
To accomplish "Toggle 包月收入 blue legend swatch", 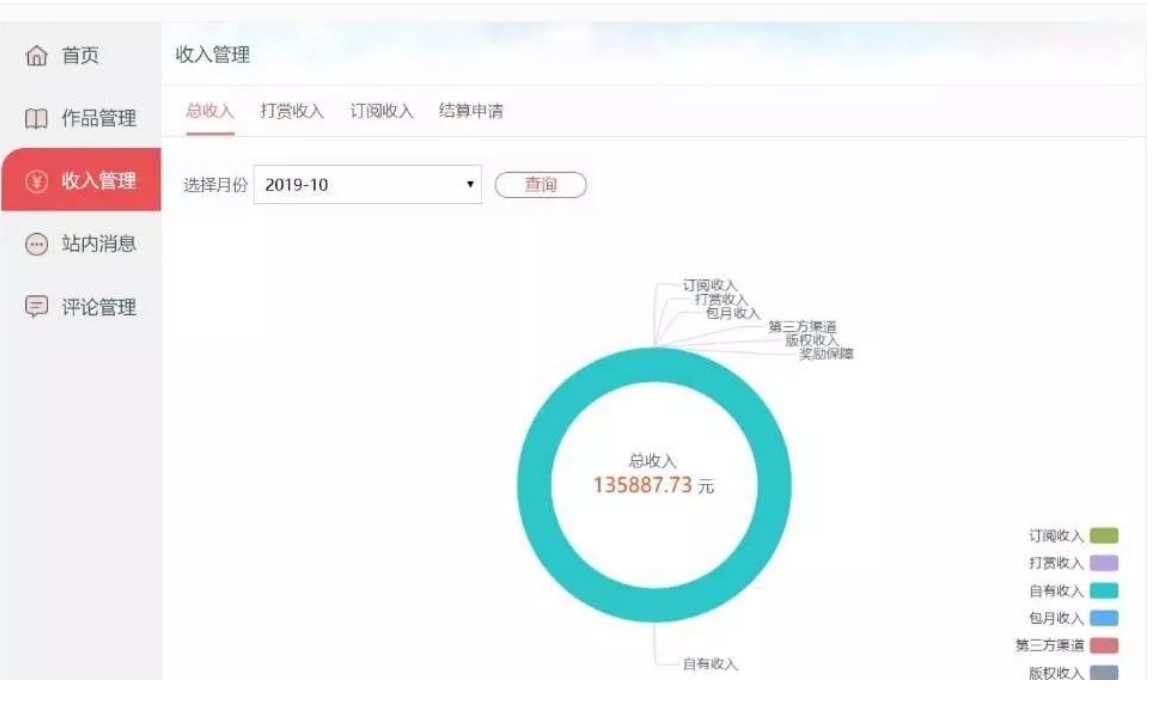I will [1104, 618].
